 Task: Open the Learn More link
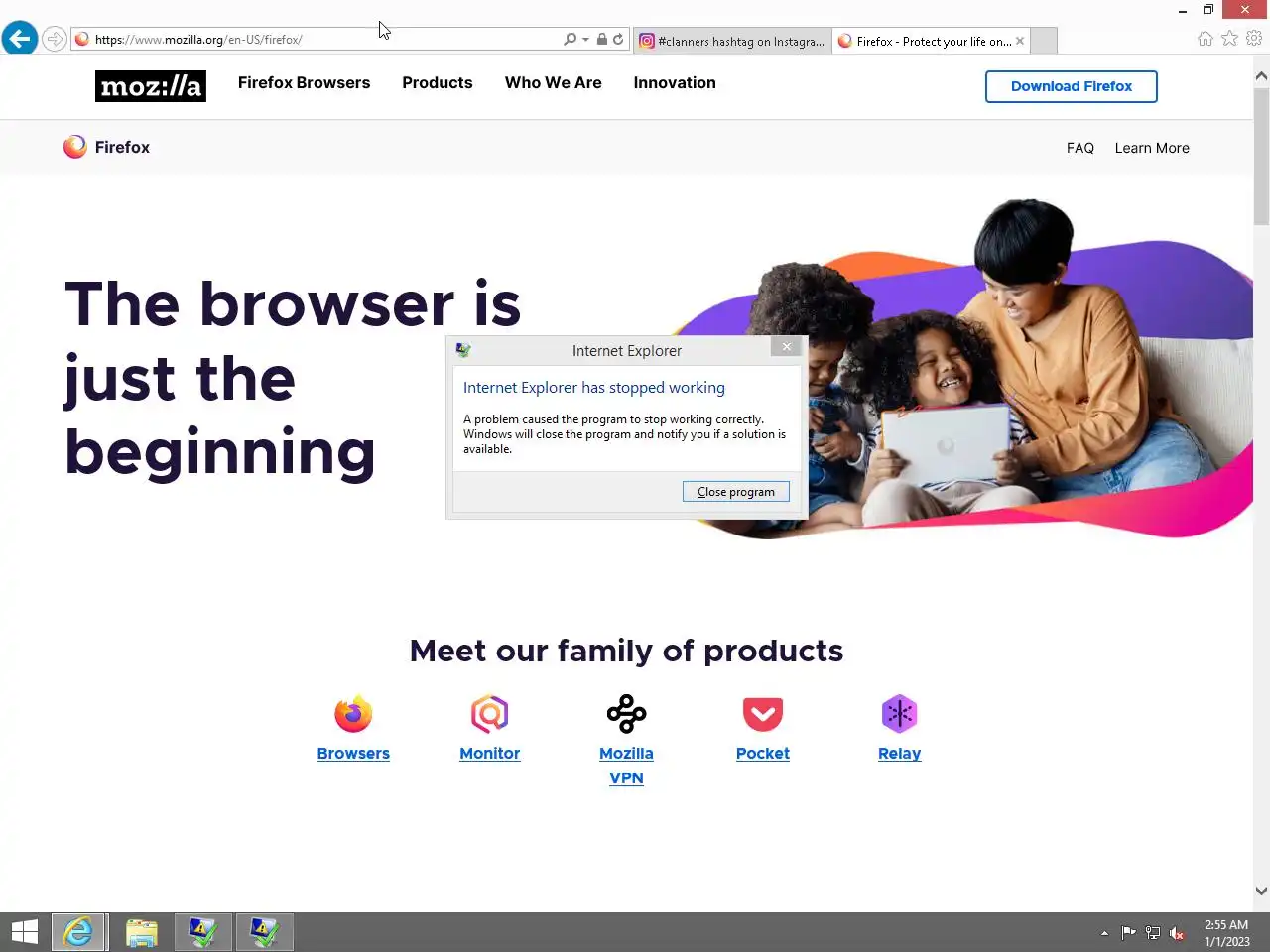point(1152,148)
